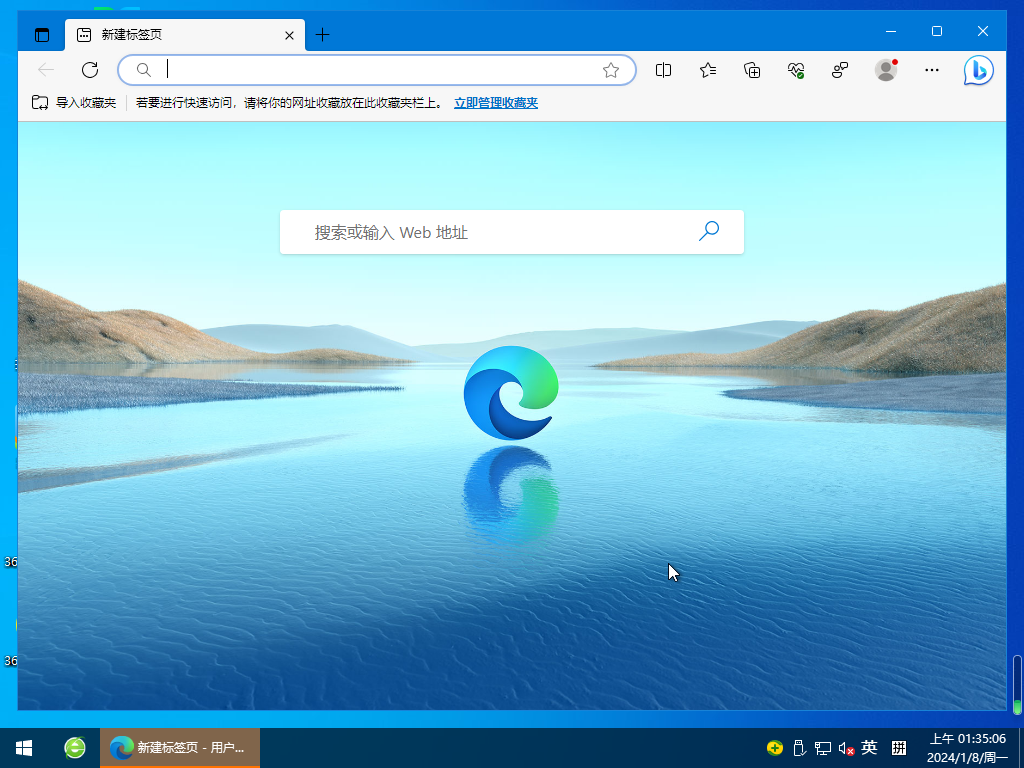Viewport: 1024px width, 768px height.
Task: Switch input language 英 indicator
Action: point(869,747)
